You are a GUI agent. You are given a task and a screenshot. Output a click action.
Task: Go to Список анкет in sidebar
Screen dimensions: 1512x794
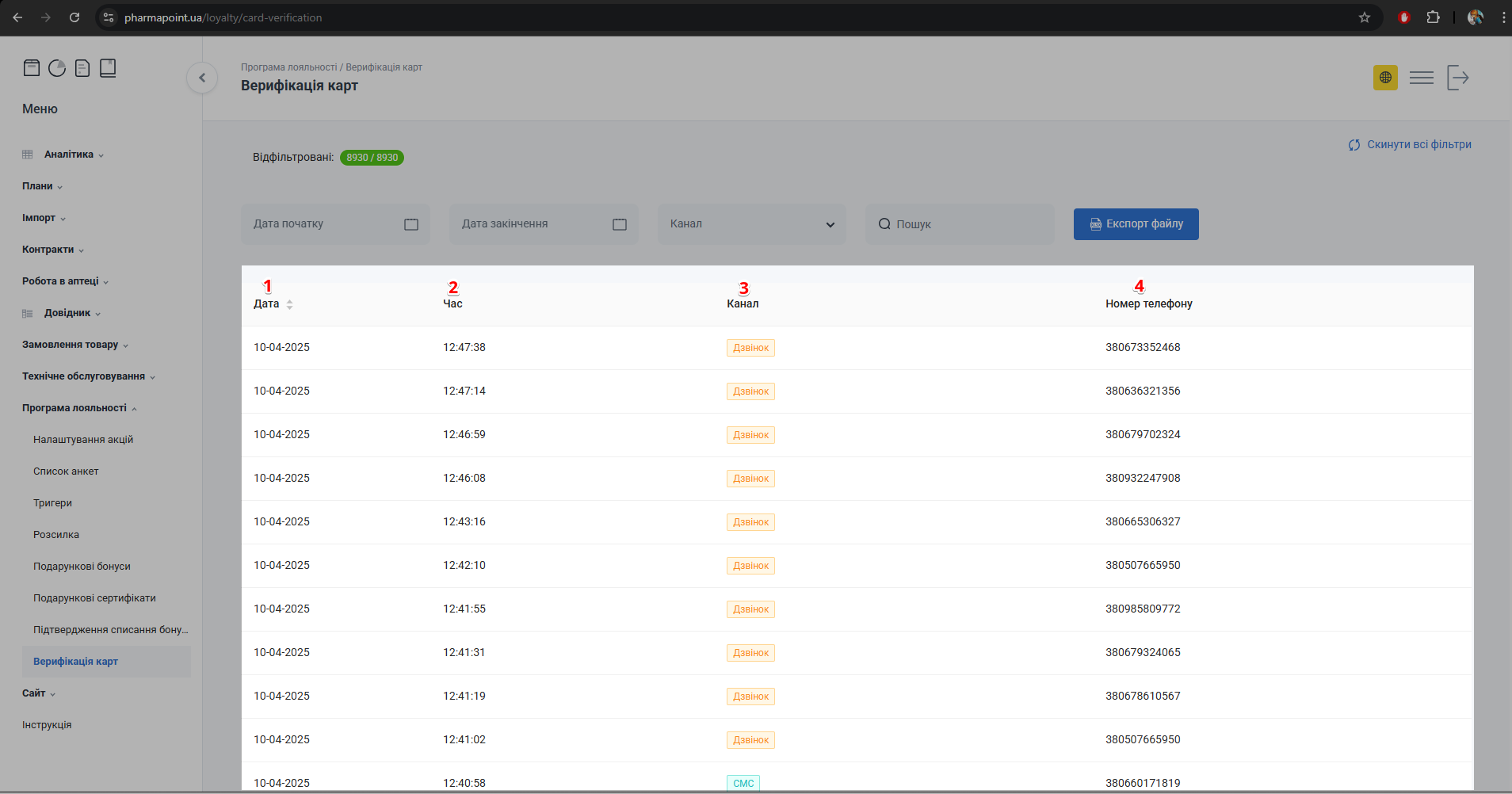coord(66,471)
